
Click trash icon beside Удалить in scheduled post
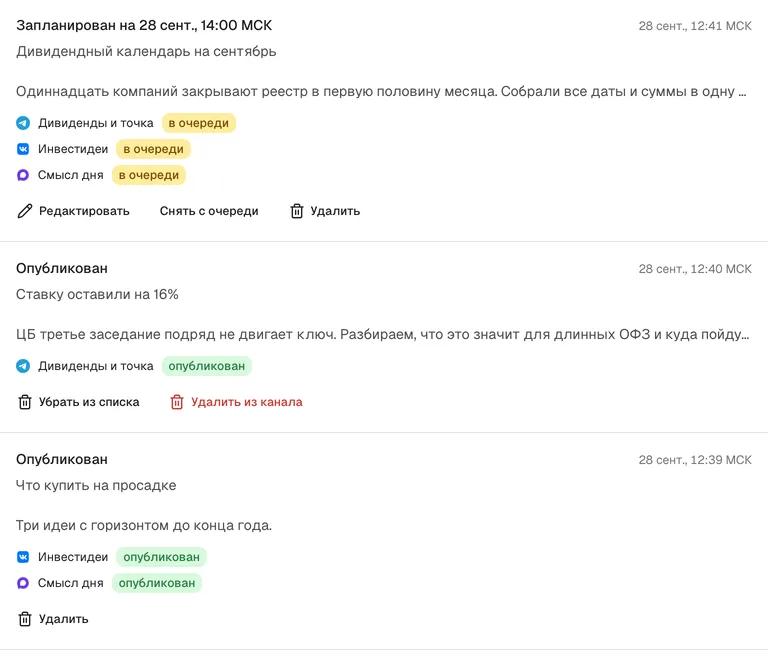click(x=297, y=211)
